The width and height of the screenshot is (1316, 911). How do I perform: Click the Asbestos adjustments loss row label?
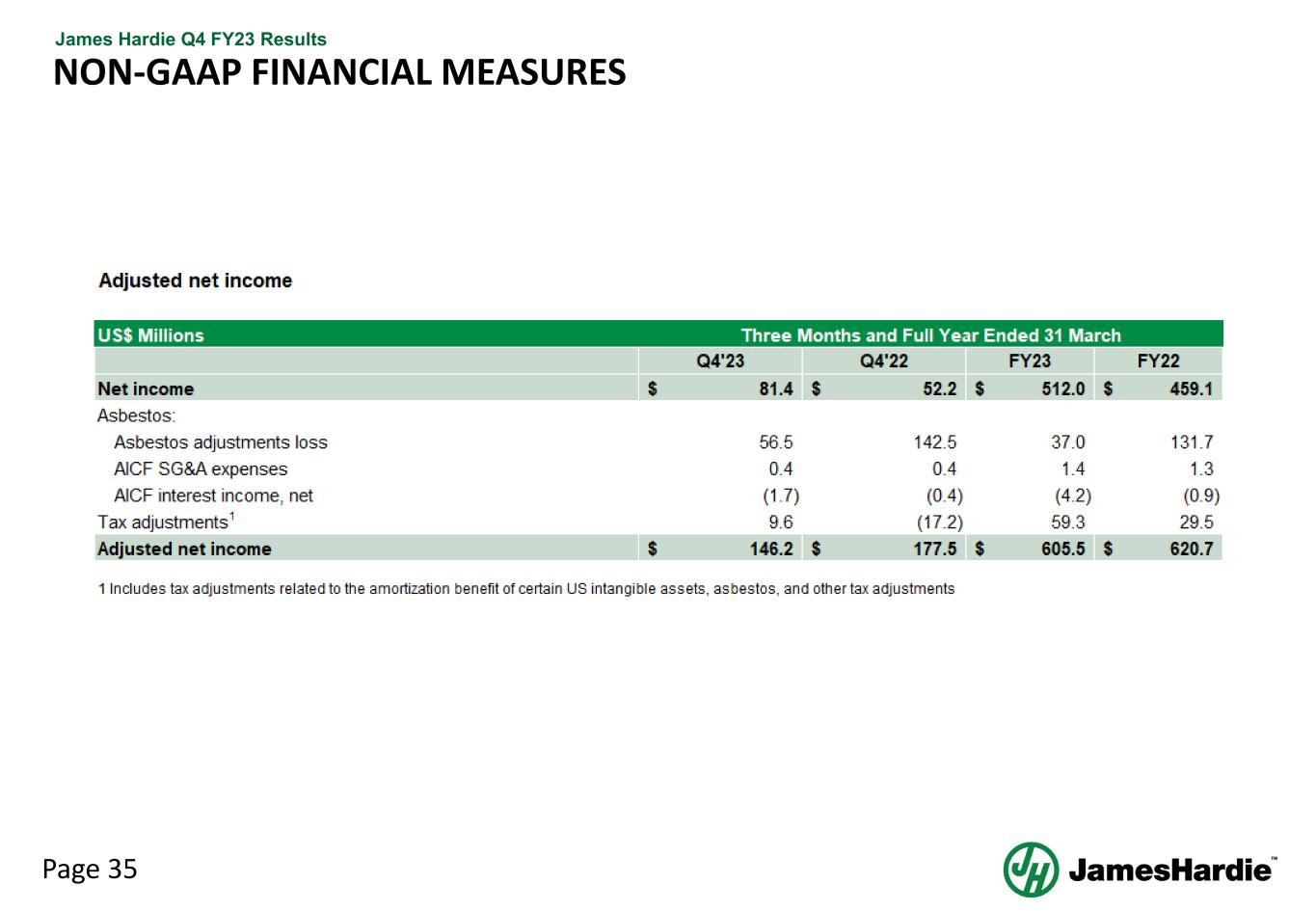[x=221, y=442]
